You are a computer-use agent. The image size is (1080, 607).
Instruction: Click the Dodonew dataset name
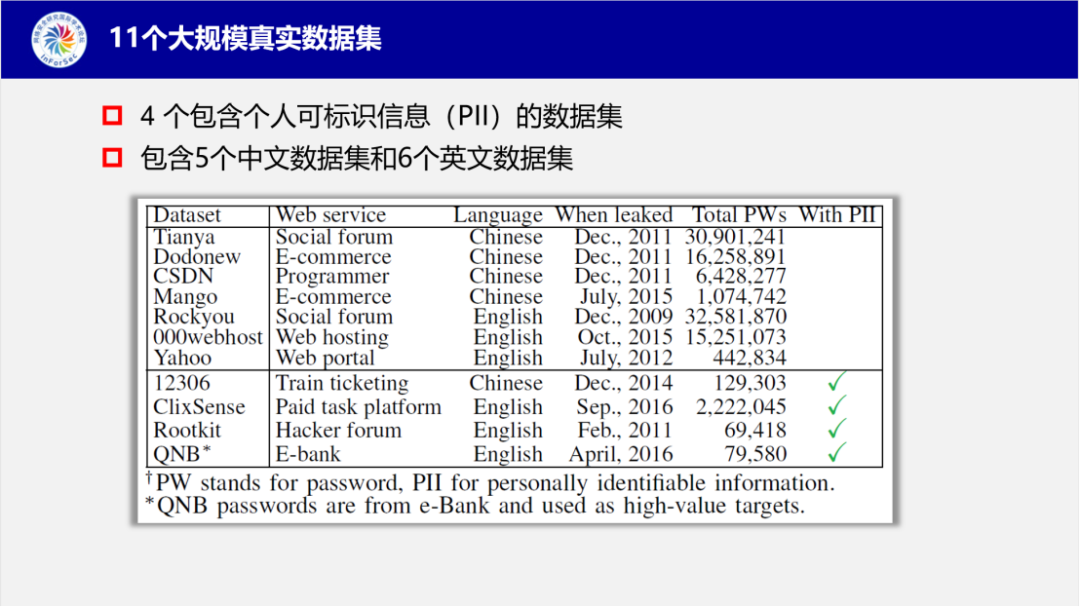click(197, 257)
